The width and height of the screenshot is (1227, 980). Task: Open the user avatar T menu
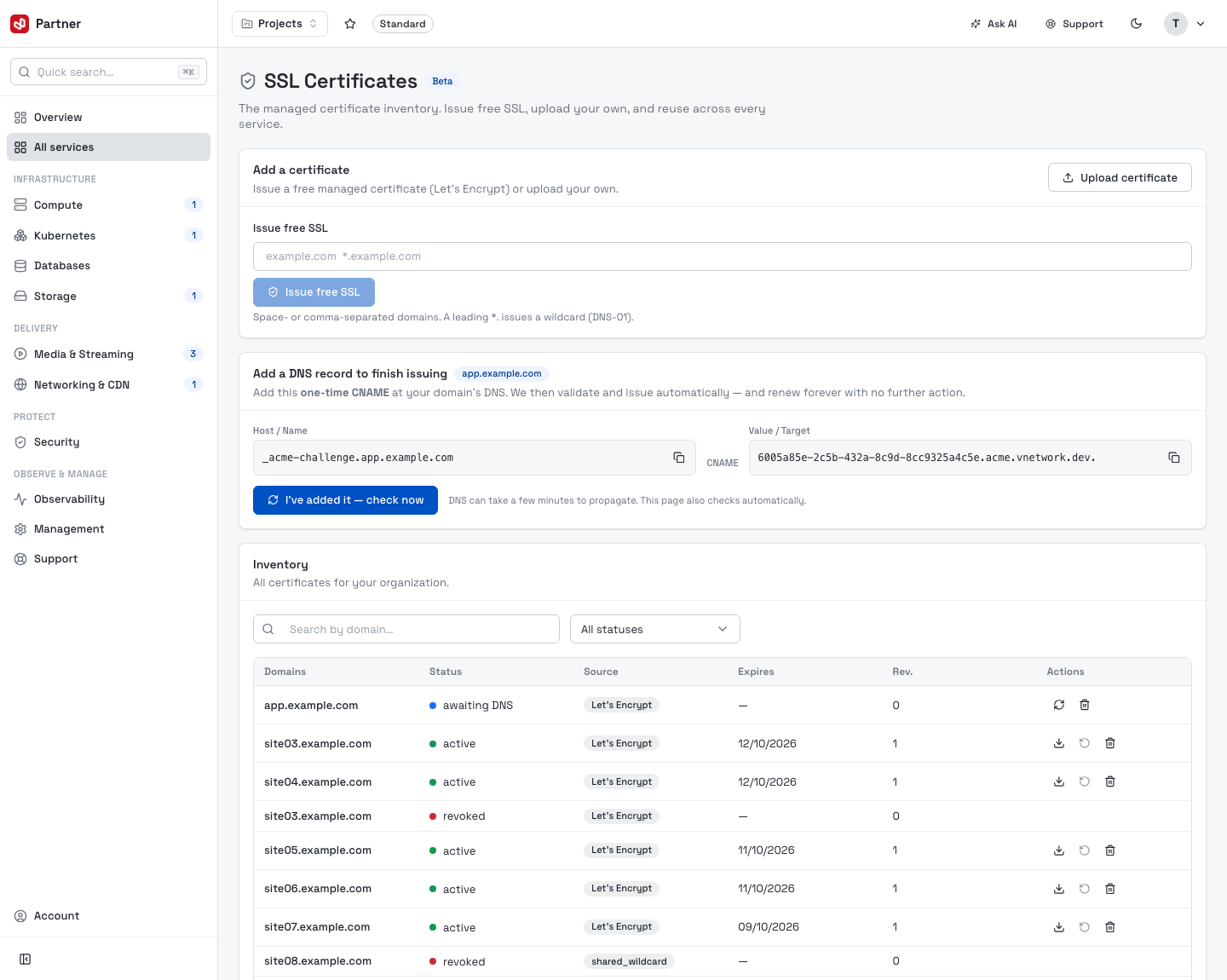[1184, 24]
